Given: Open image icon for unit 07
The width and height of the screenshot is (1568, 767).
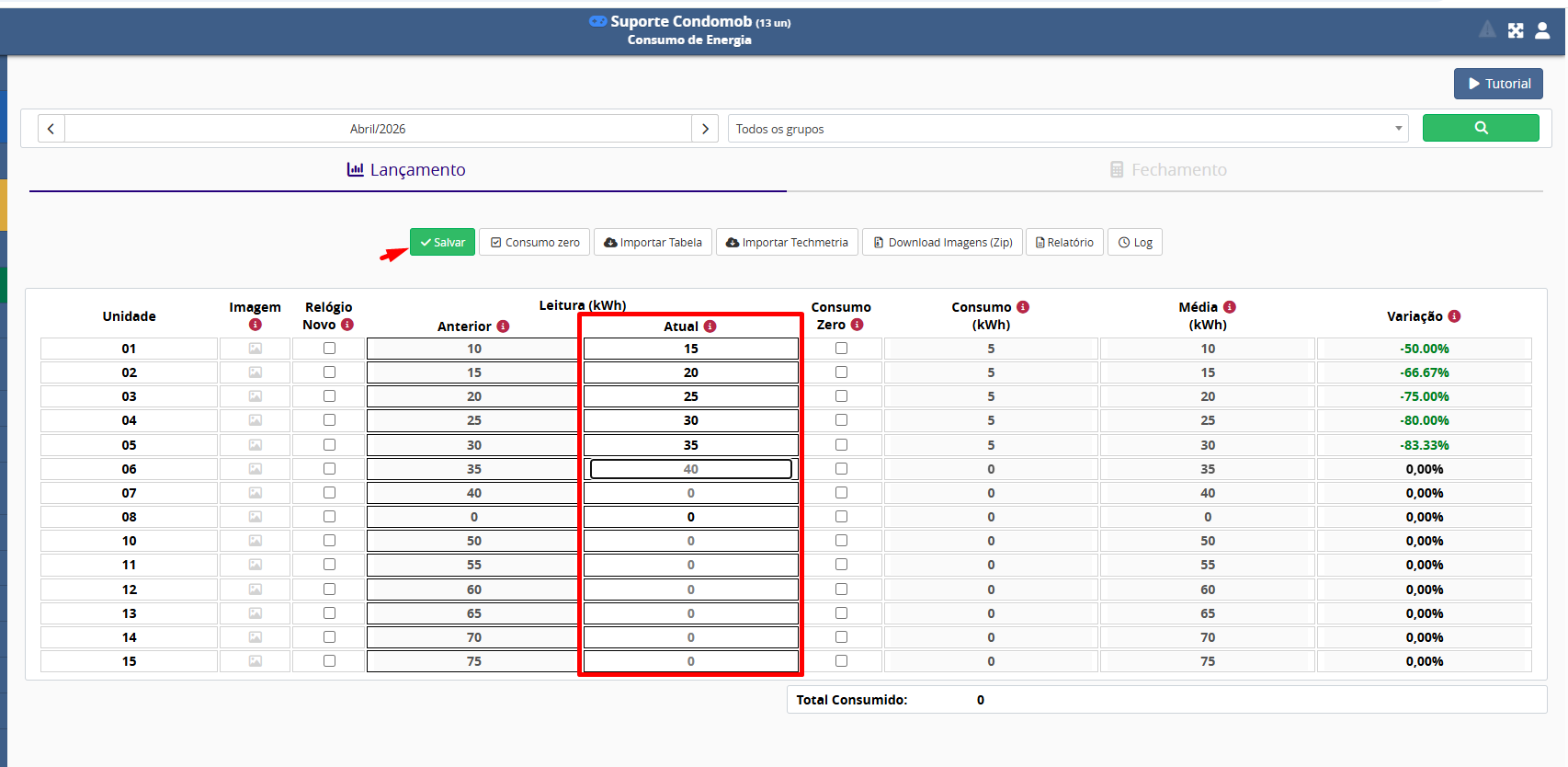Looking at the screenshot, I should [256, 493].
